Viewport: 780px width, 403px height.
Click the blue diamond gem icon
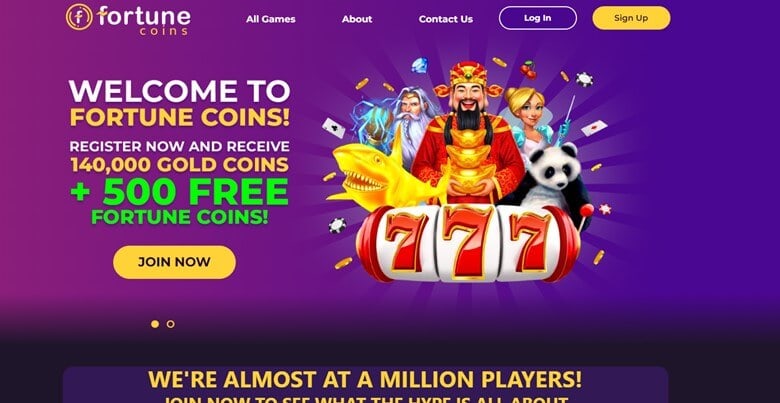(419, 65)
